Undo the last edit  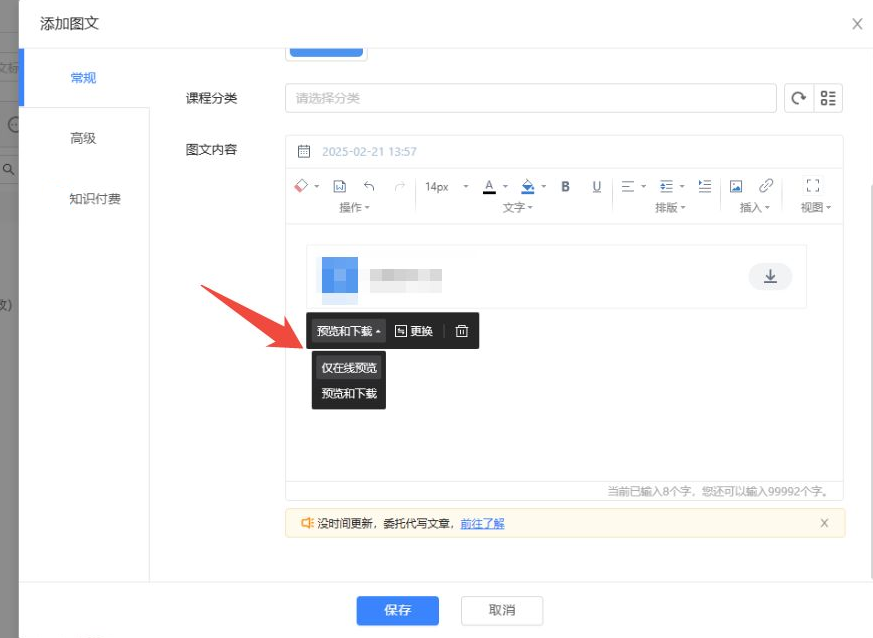click(369, 186)
